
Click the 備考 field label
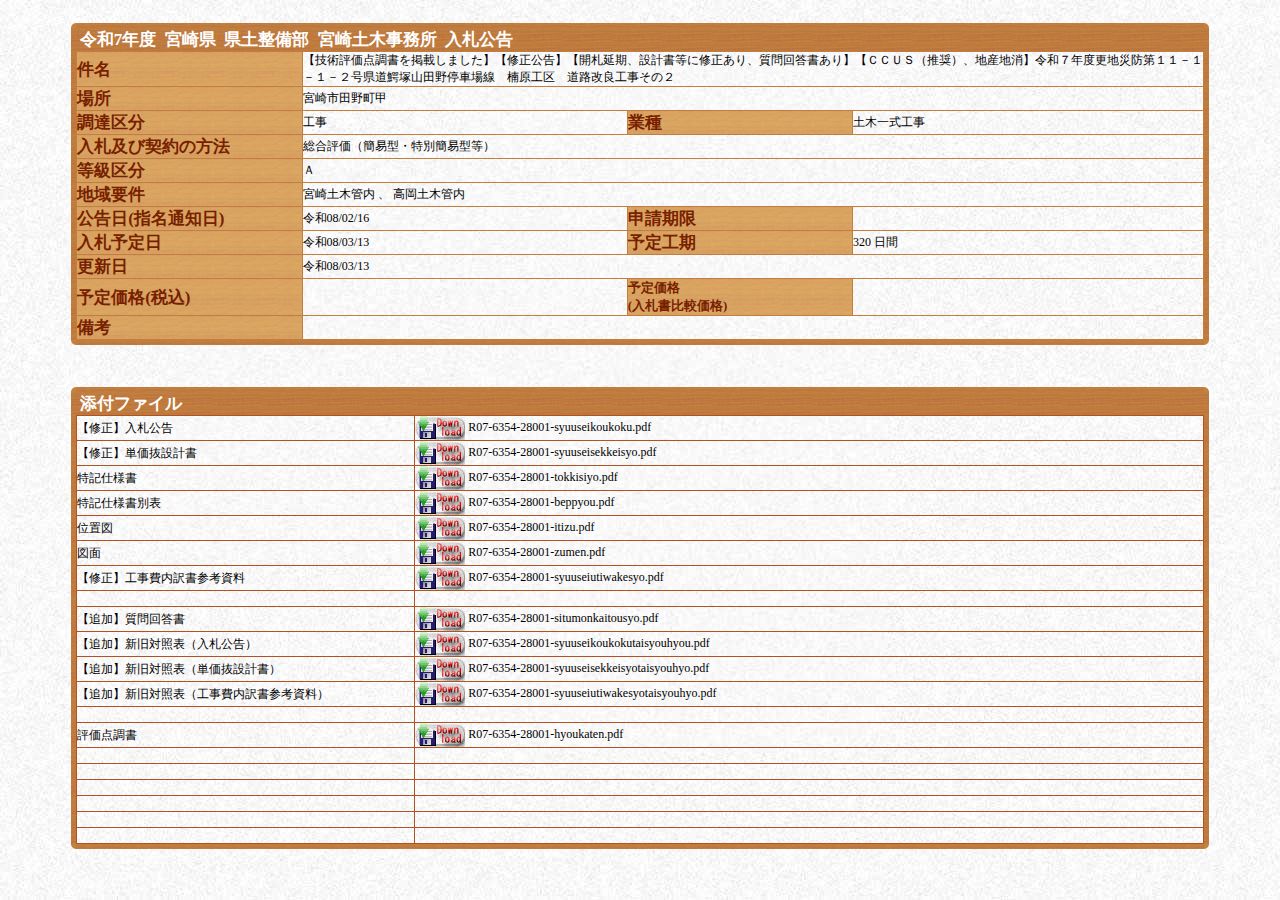pos(94,327)
